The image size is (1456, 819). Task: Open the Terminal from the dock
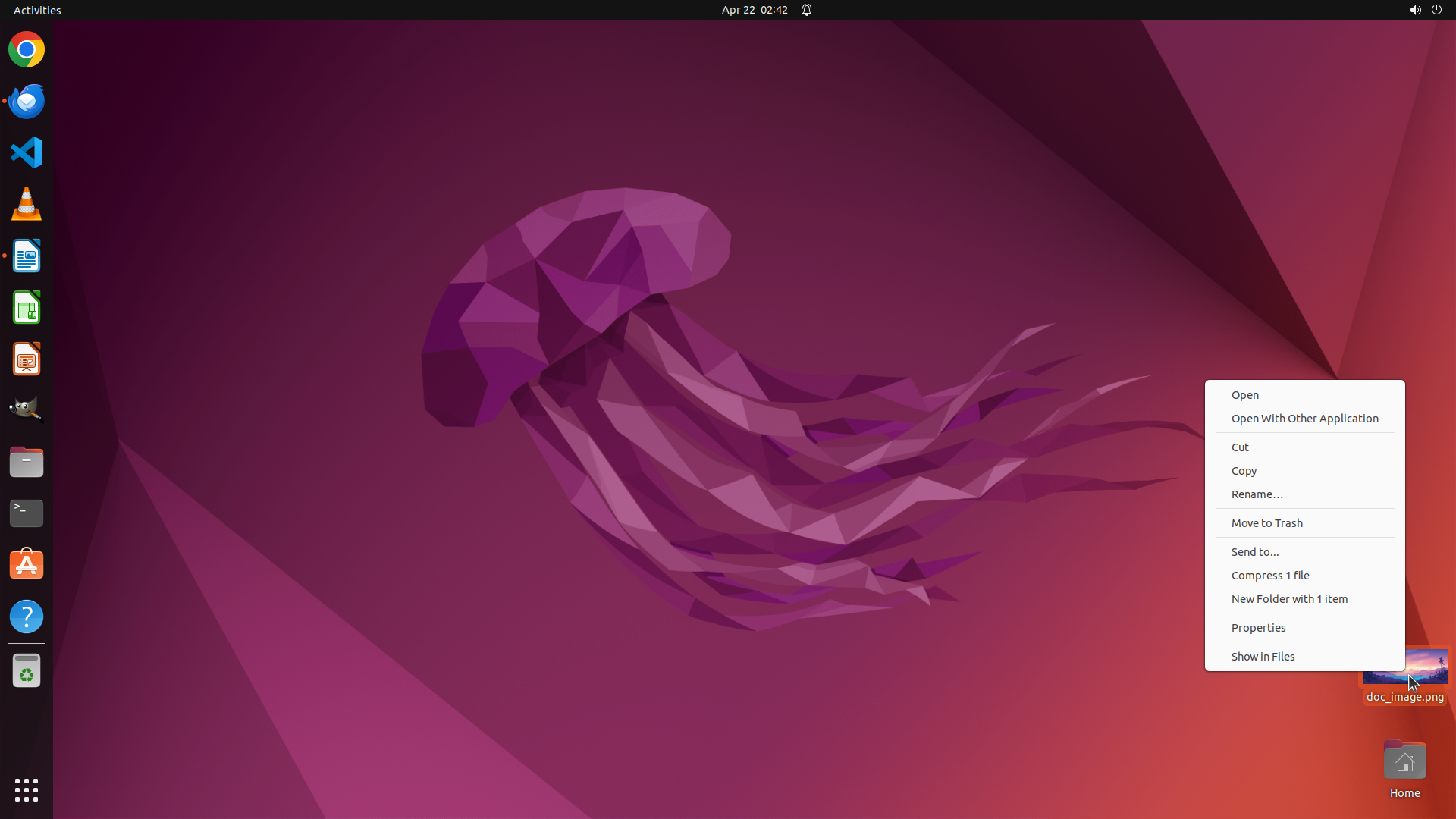pos(27,513)
